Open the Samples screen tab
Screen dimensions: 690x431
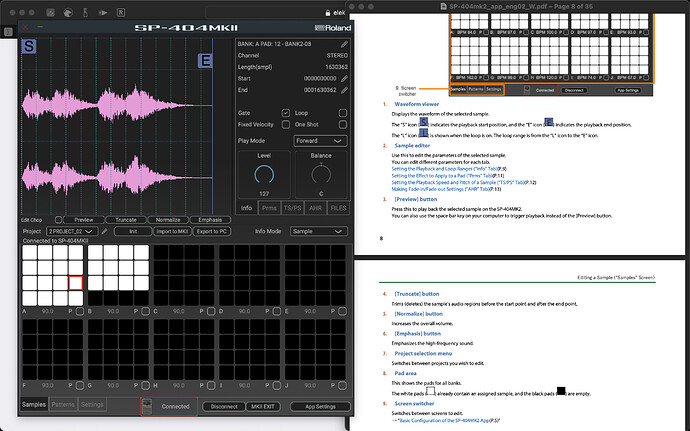(x=34, y=404)
